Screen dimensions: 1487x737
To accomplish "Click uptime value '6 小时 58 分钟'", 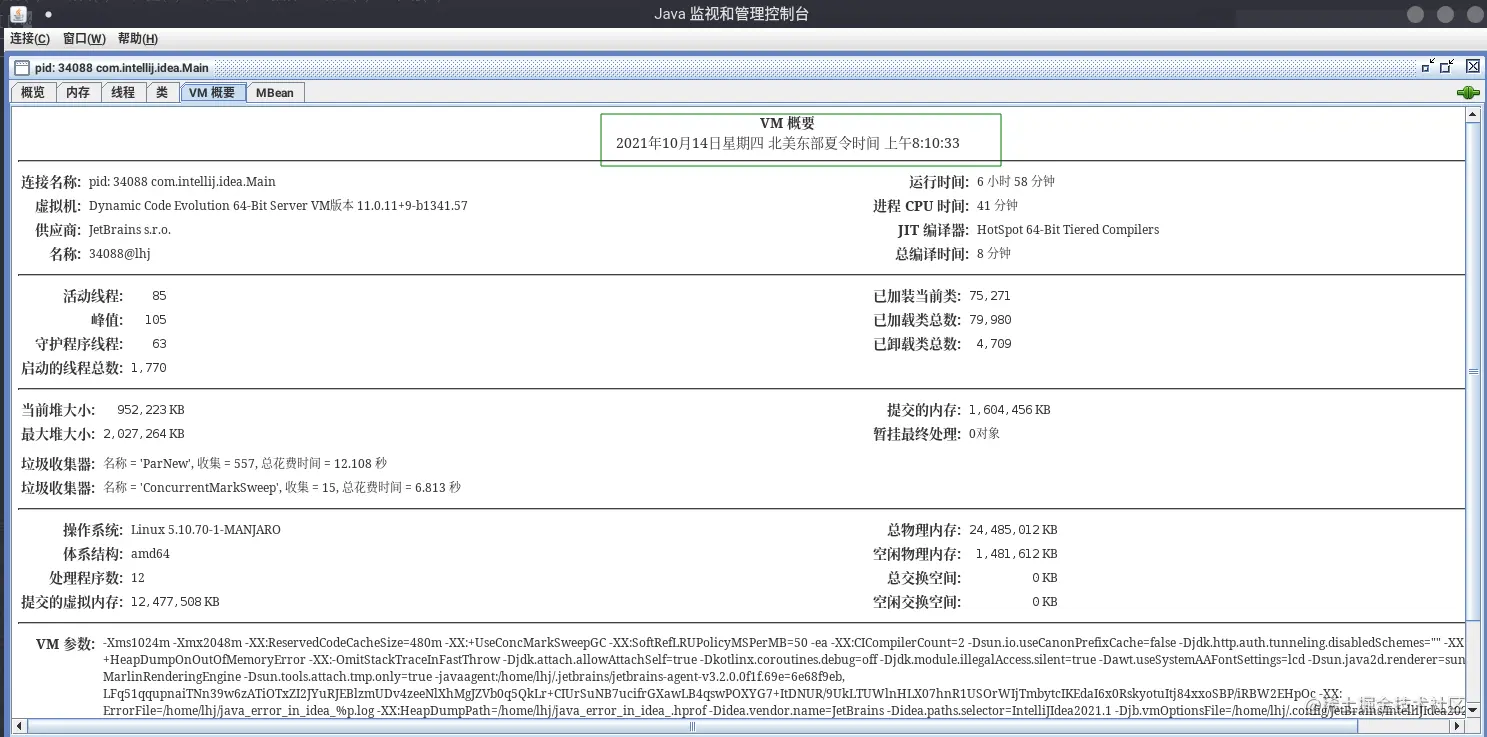I will [1016, 182].
